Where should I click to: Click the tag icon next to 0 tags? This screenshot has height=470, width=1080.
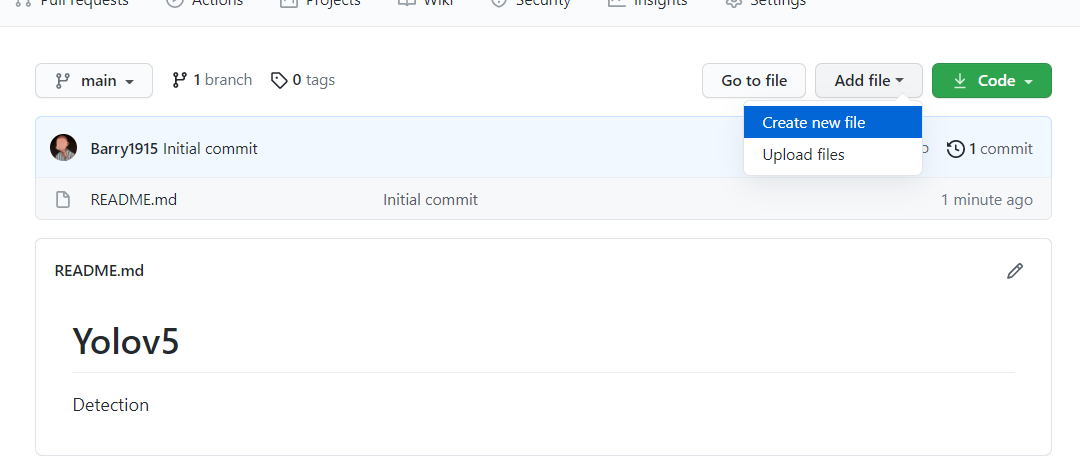coord(279,80)
